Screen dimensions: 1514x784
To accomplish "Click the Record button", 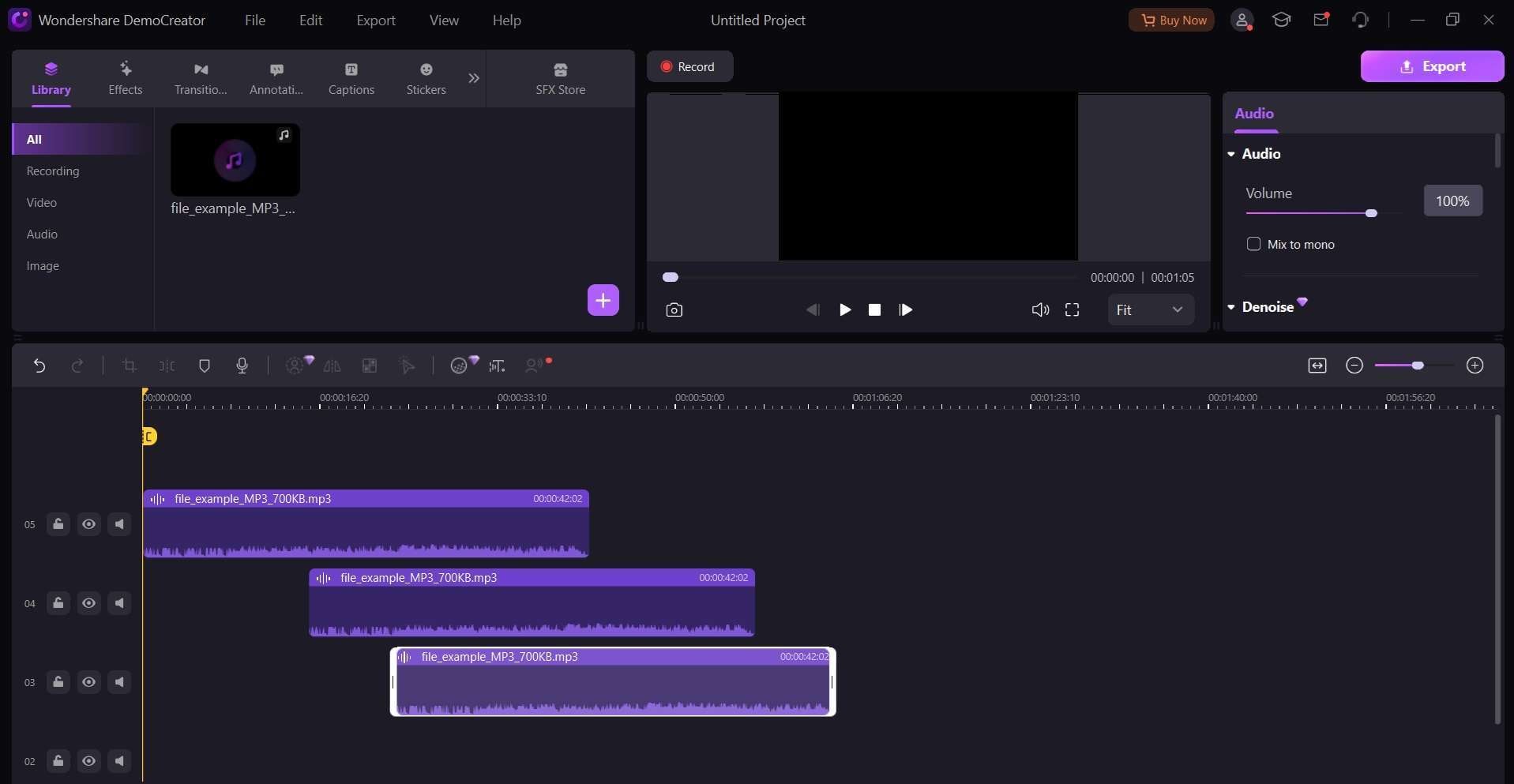I will [x=689, y=66].
